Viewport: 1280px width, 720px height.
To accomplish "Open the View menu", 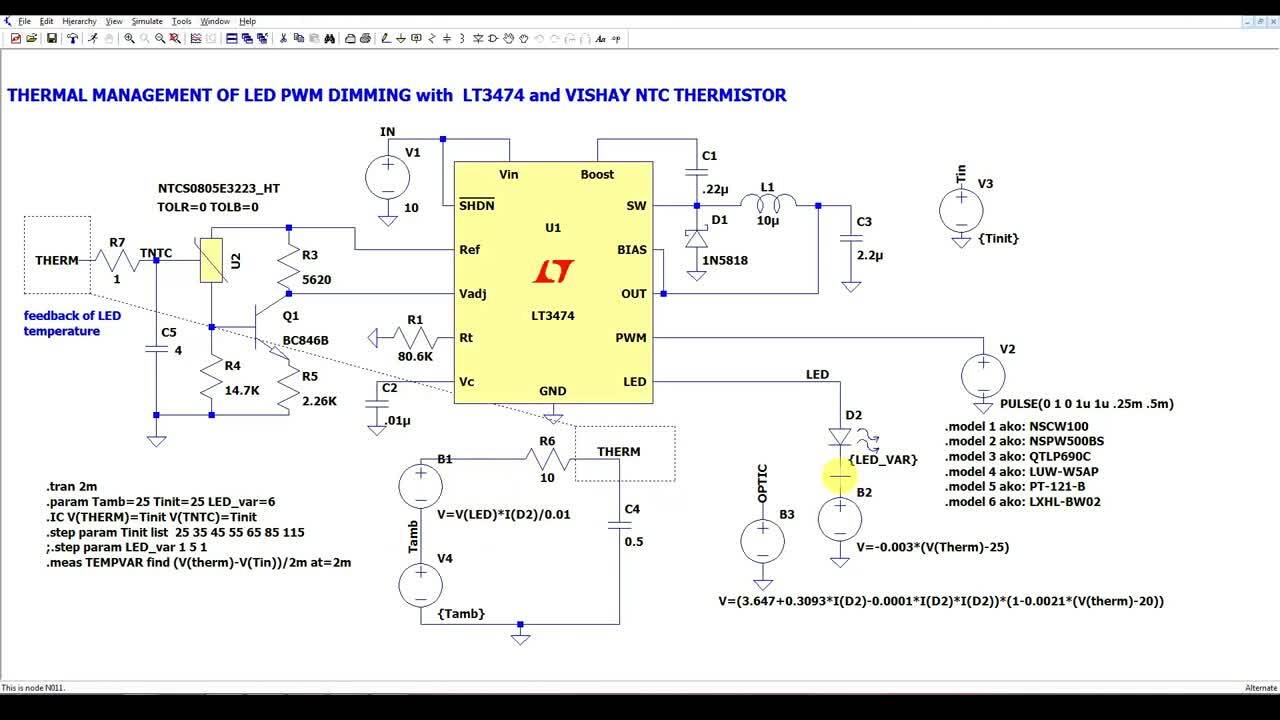I will pos(114,21).
